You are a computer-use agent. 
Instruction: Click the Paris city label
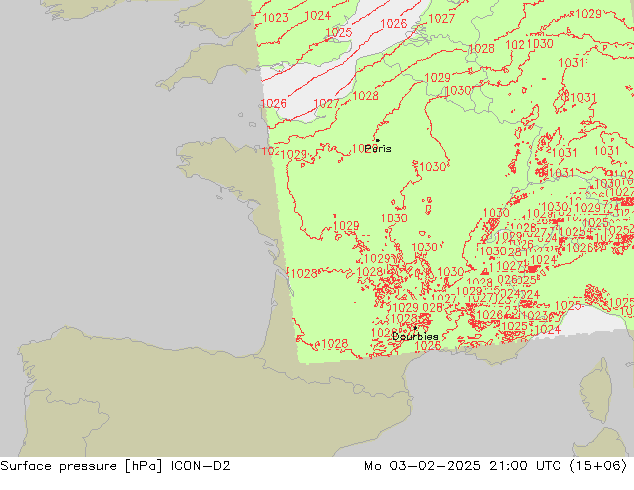(x=378, y=149)
